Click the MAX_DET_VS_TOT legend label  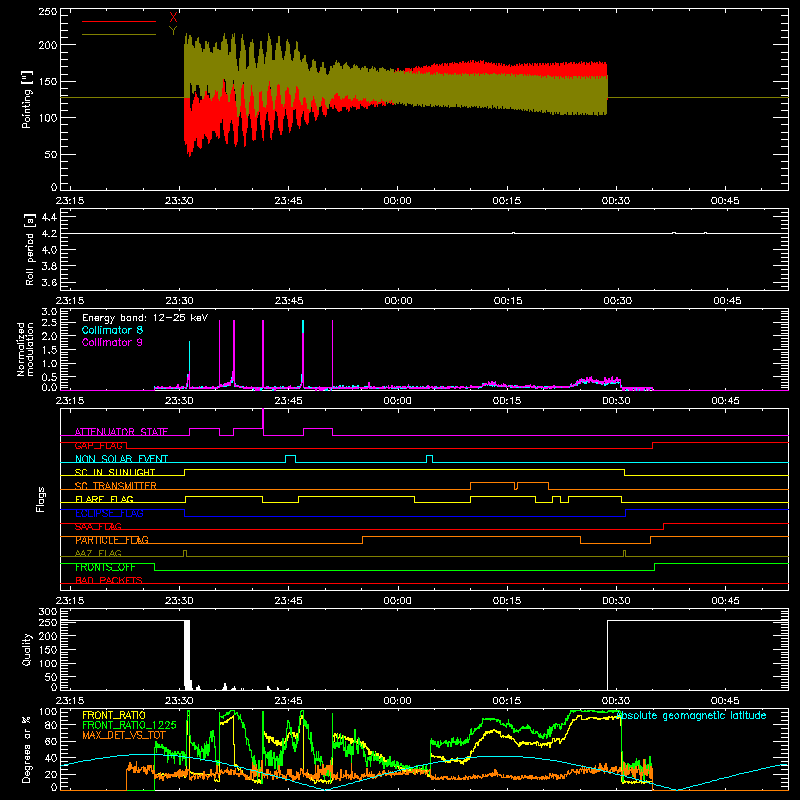[123, 735]
